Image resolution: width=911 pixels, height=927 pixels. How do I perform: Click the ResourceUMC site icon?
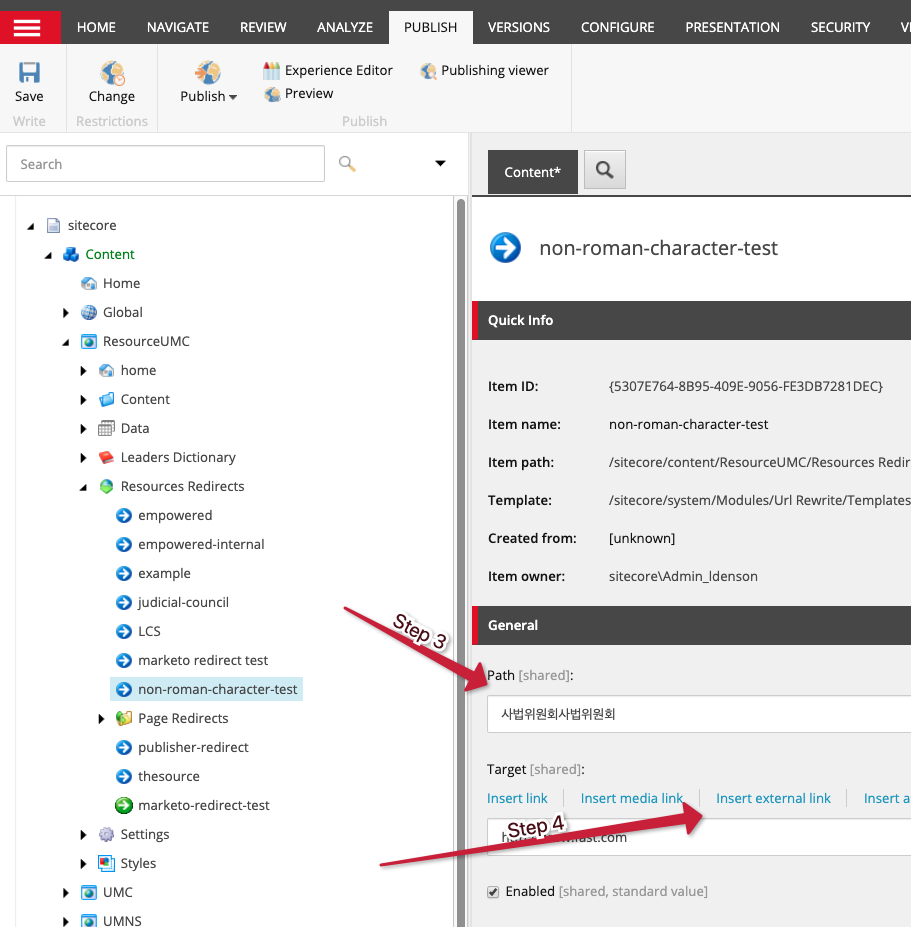(x=89, y=341)
